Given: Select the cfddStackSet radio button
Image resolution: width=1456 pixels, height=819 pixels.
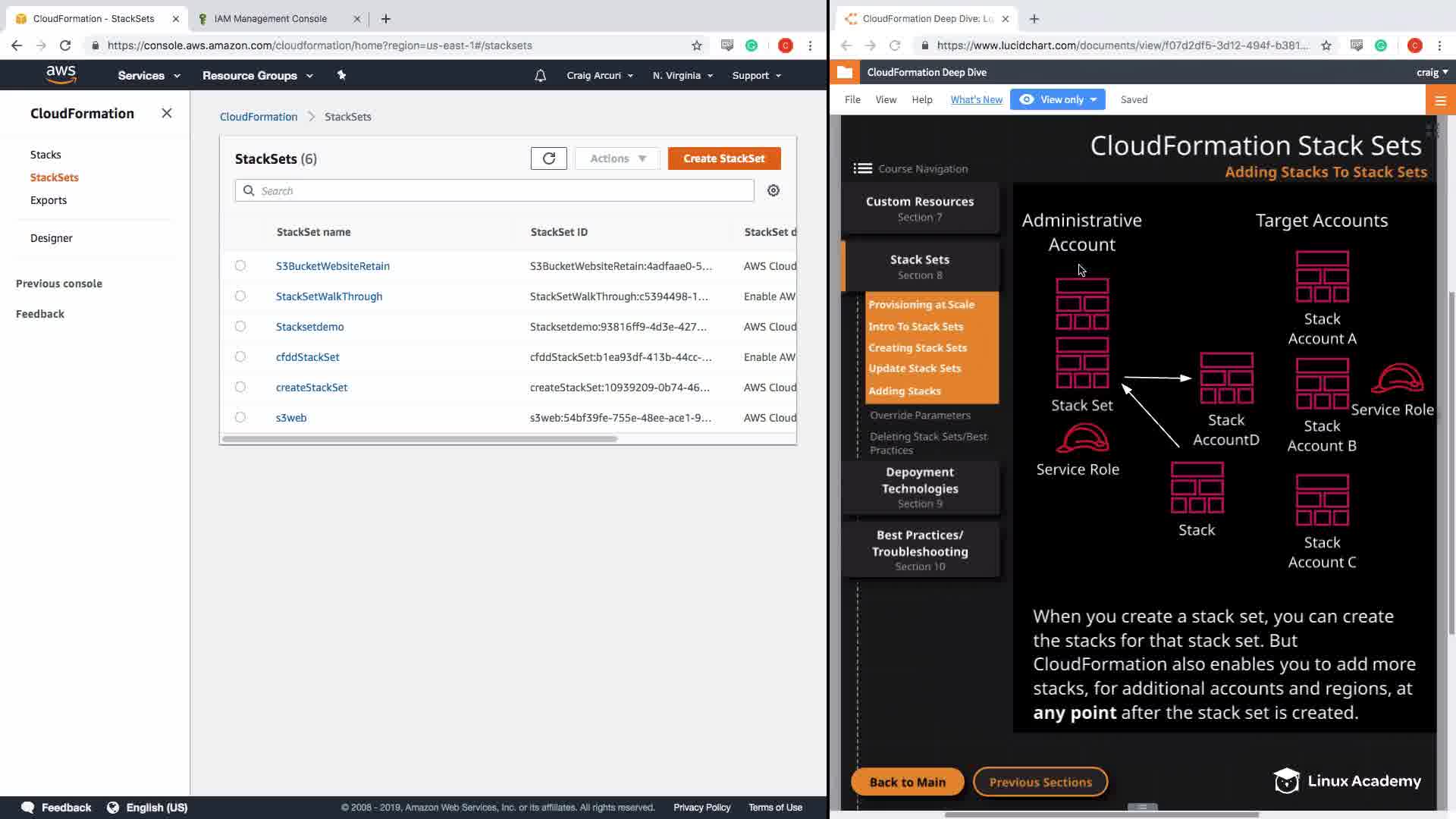Looking at the screenshot, I should coord(240,357).
